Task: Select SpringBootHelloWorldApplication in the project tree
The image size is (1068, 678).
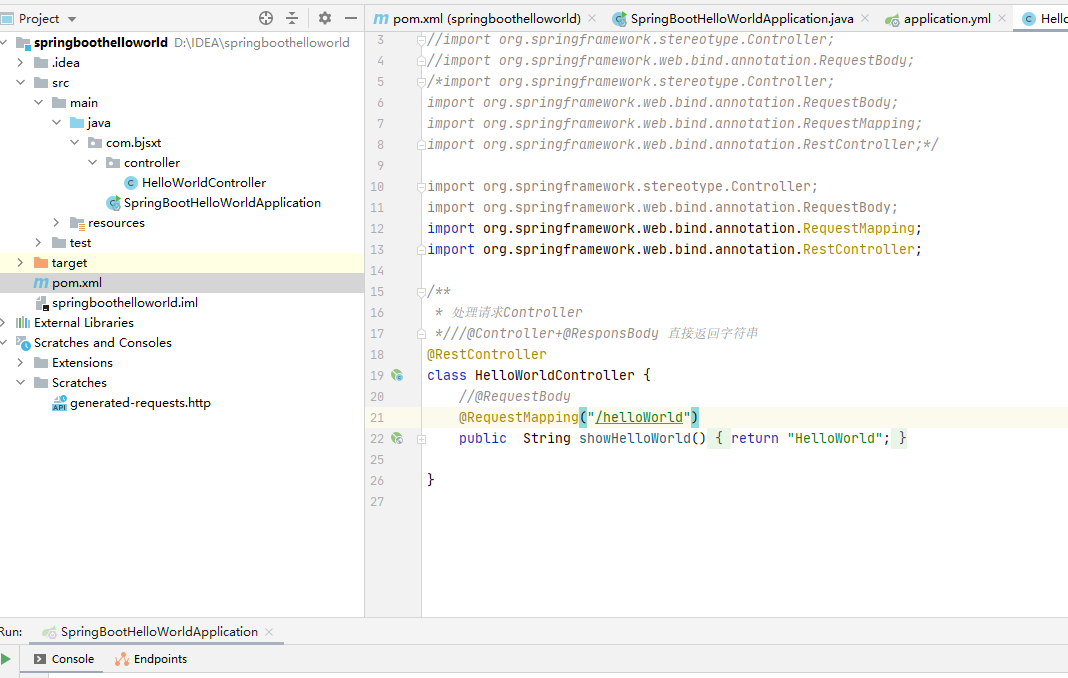Action: 222,203
